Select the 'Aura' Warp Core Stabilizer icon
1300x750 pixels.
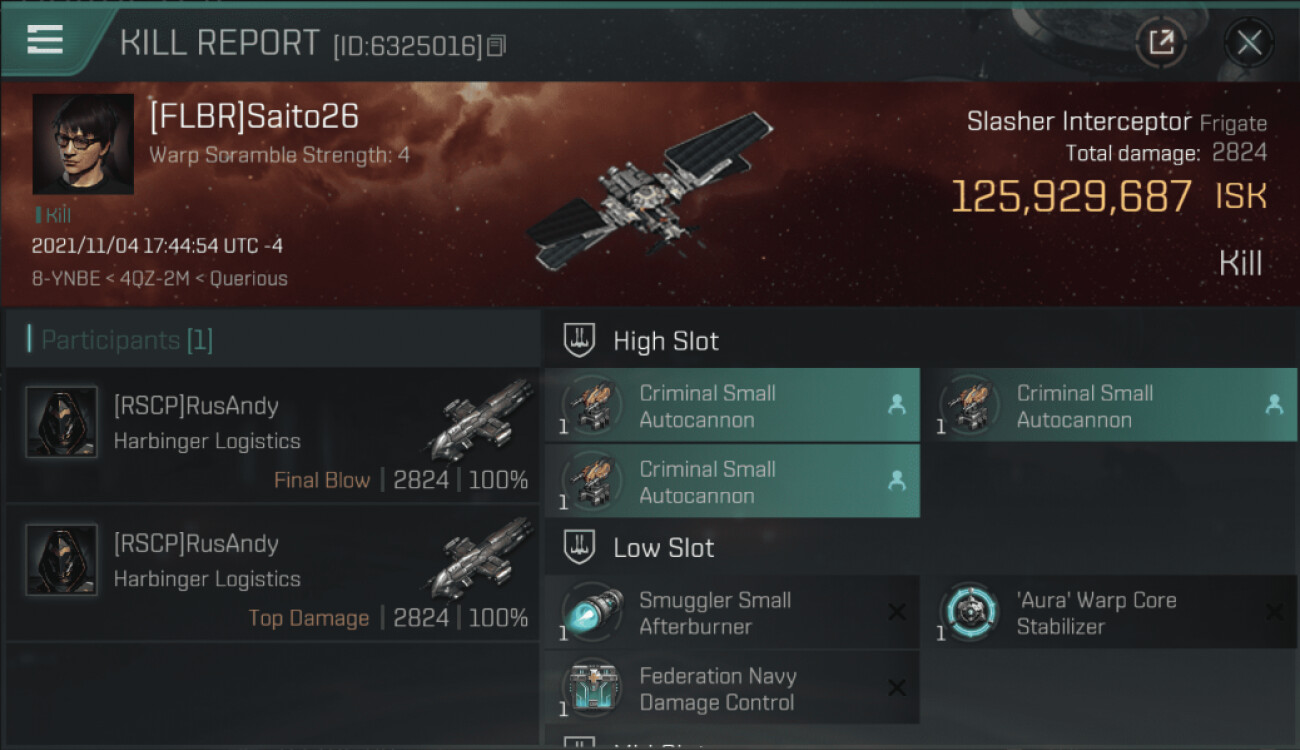(969, 612)
